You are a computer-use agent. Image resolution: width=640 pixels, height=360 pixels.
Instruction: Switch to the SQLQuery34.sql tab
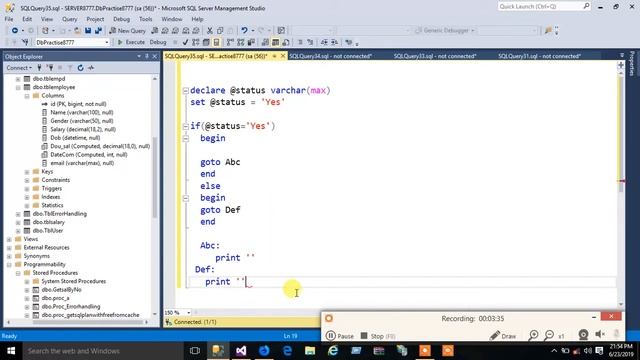coord(331,56)
